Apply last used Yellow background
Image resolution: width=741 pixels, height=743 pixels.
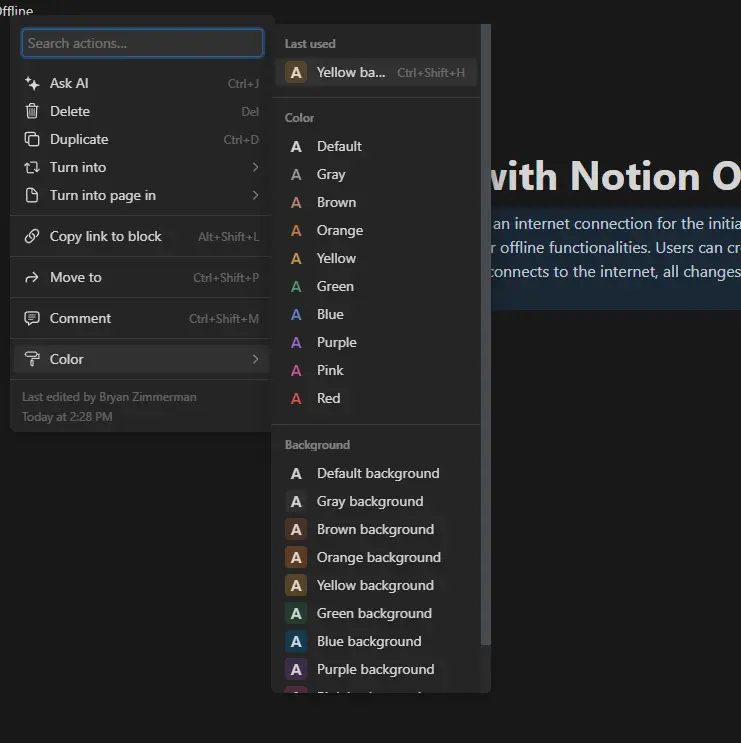pyautogui.click(x=376, y=72)
